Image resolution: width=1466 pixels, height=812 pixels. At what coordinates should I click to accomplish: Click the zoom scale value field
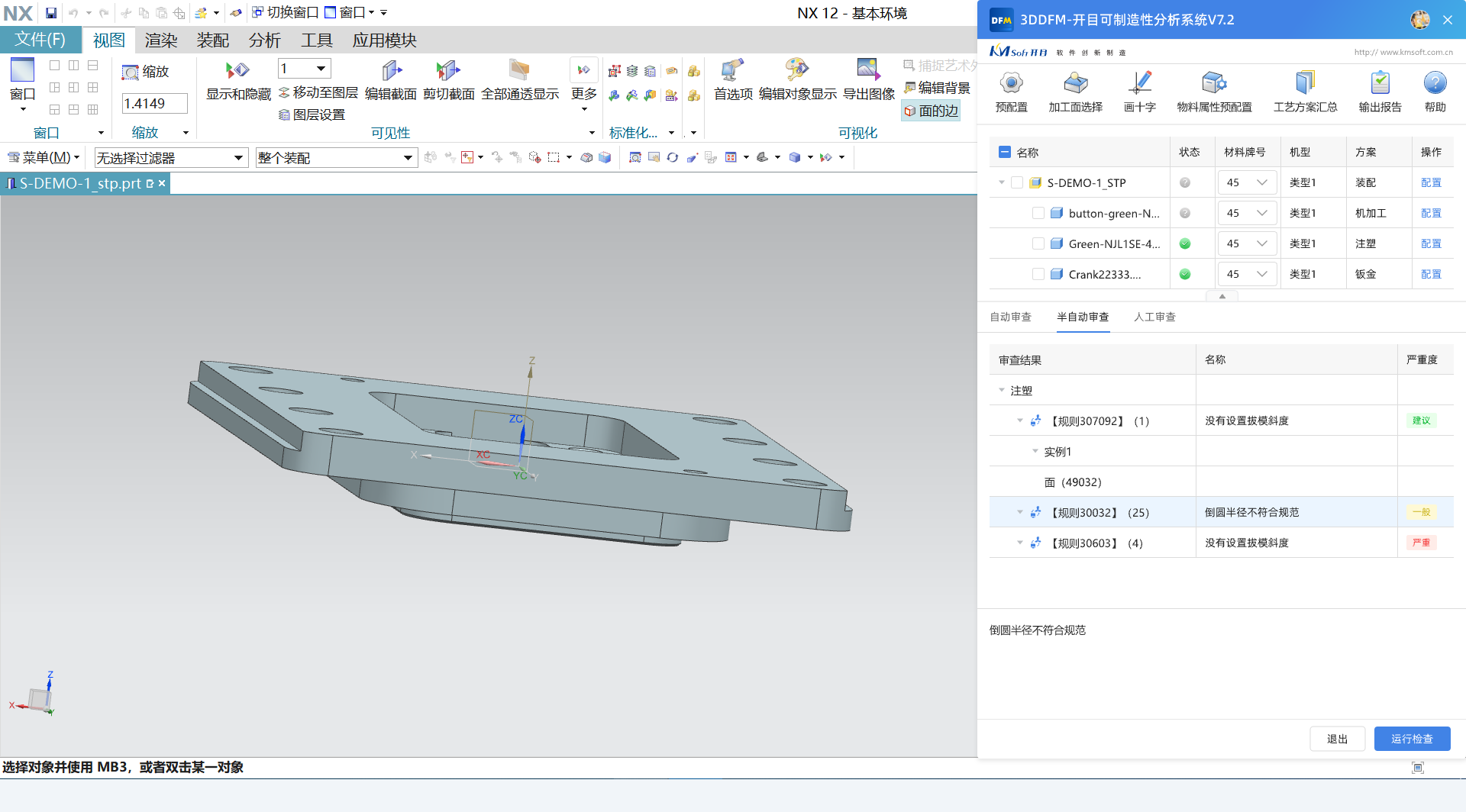(154, 104)
